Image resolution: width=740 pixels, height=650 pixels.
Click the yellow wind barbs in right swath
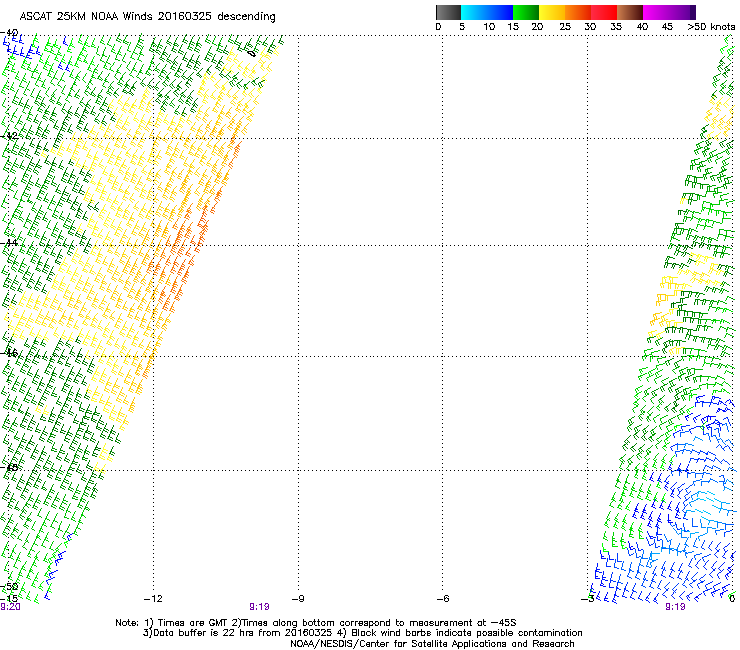click(668, 300)
